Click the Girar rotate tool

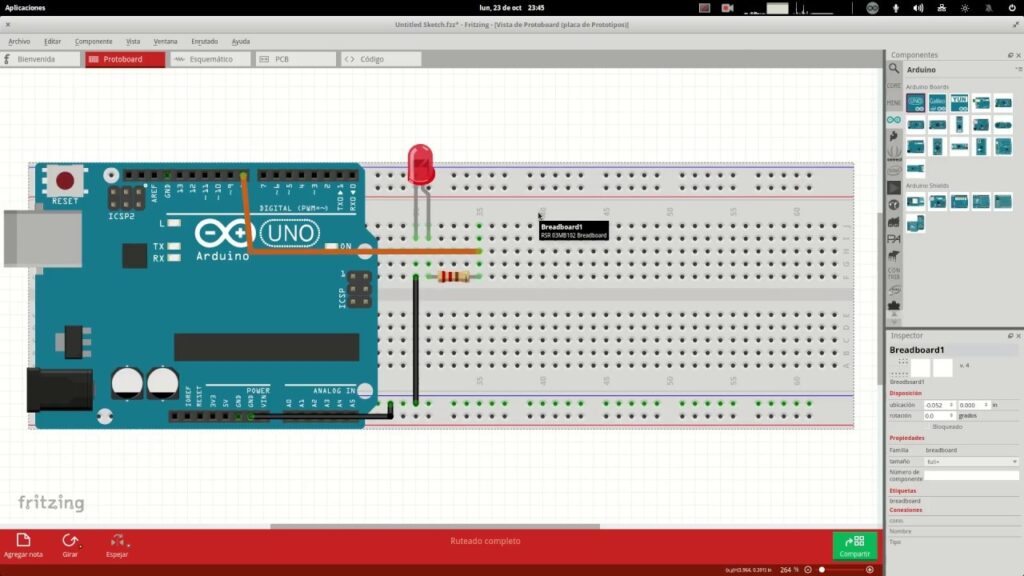pos(70,545)
